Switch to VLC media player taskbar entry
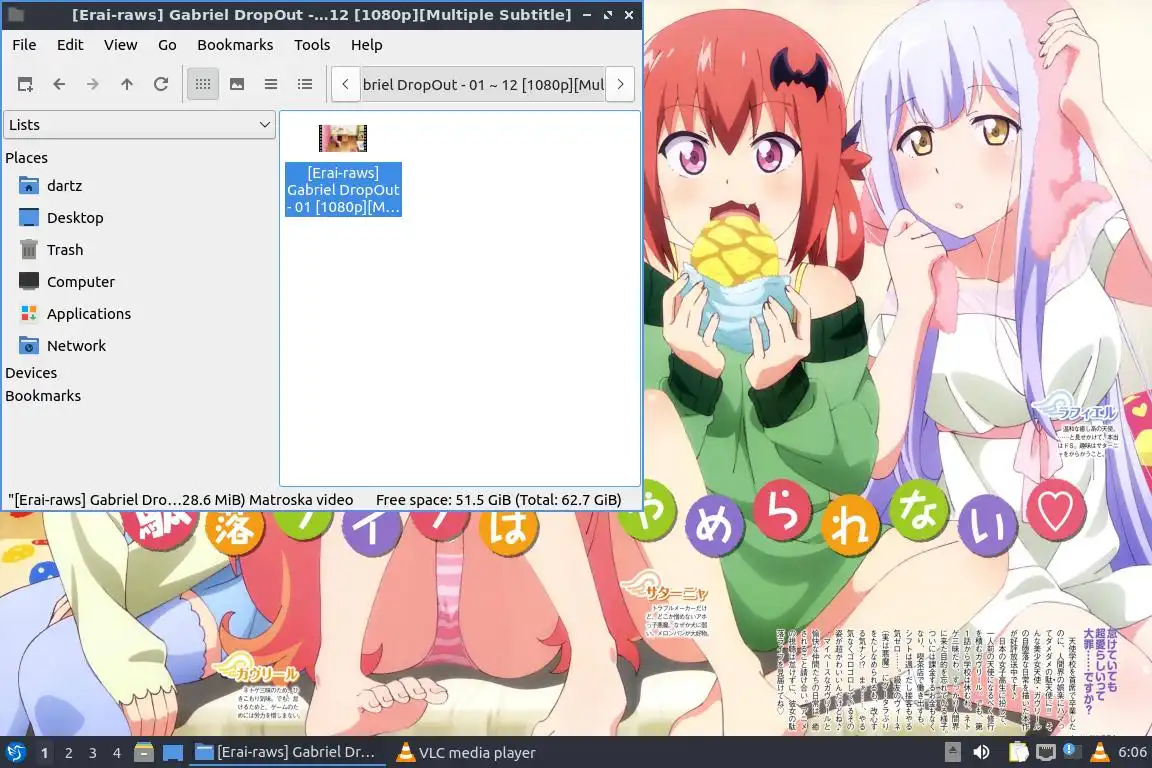Viewport: 1152px width, 768px height. point(467,753)
